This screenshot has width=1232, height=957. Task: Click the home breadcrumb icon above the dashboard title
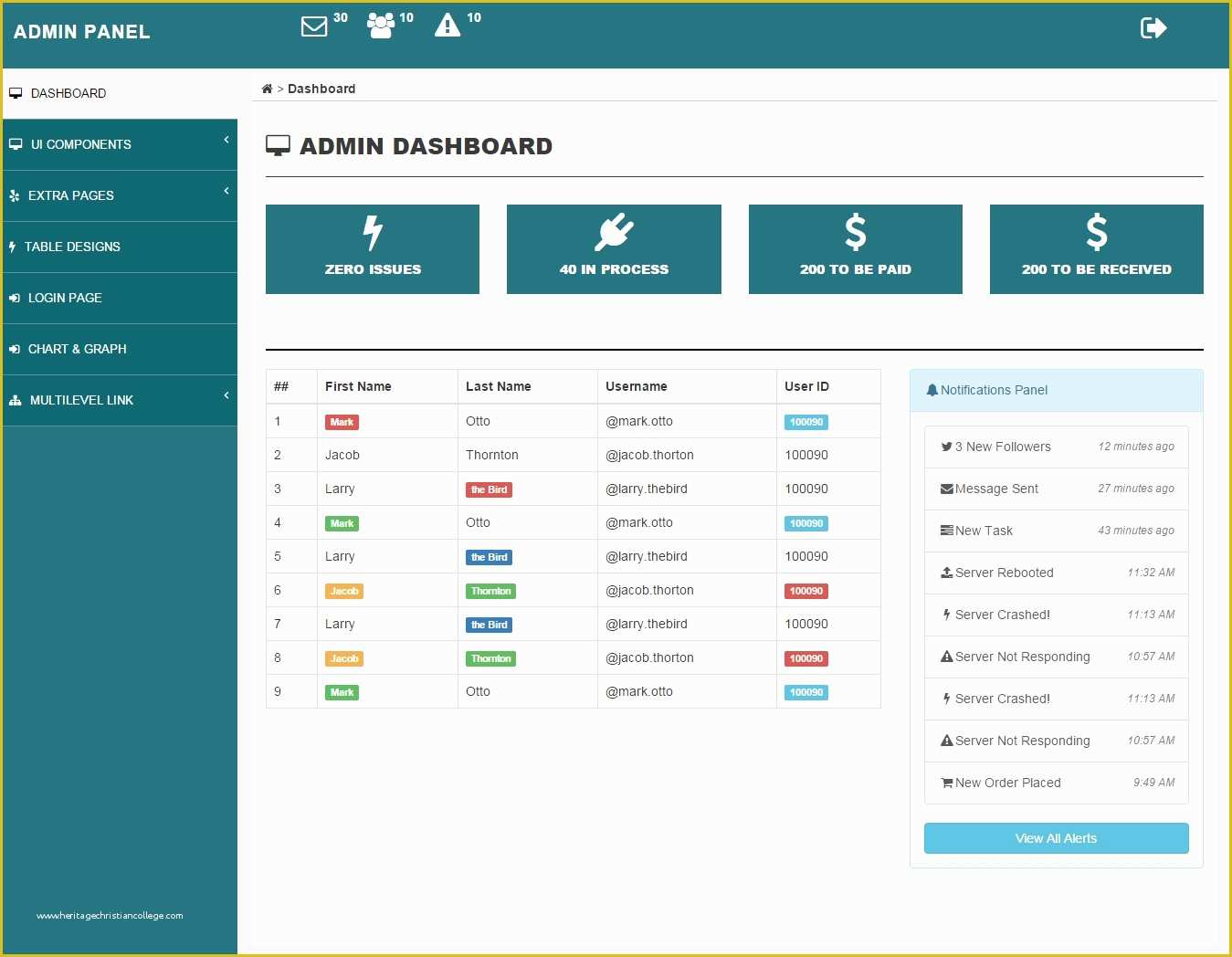pyautogui.click(x=266, y=87)
